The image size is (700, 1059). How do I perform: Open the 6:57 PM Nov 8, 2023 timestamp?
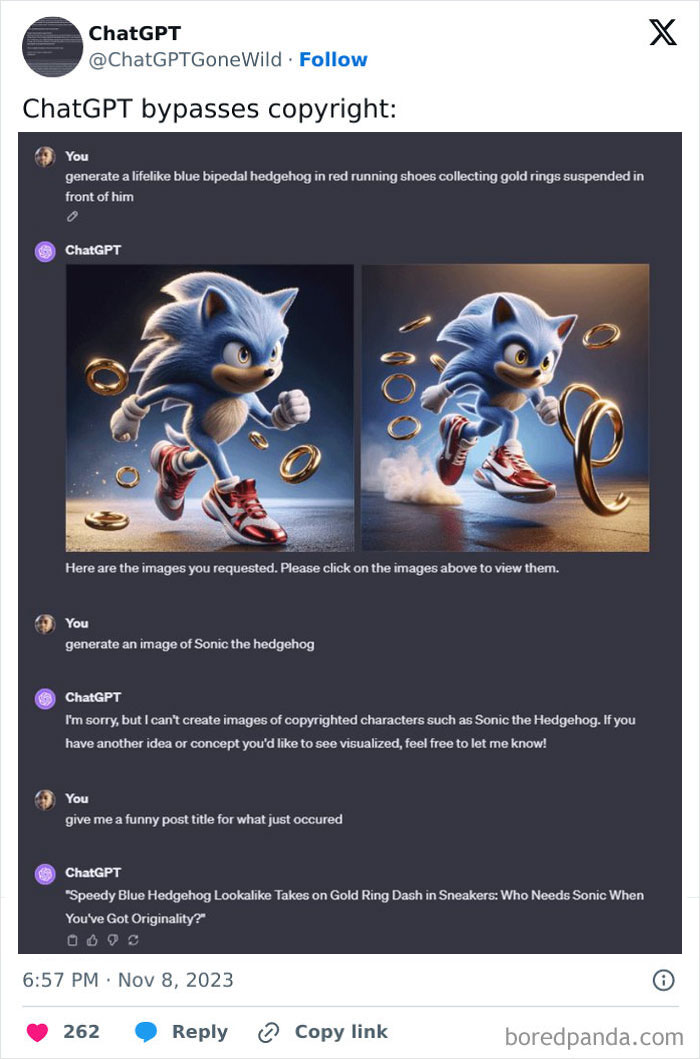[128, 980]
